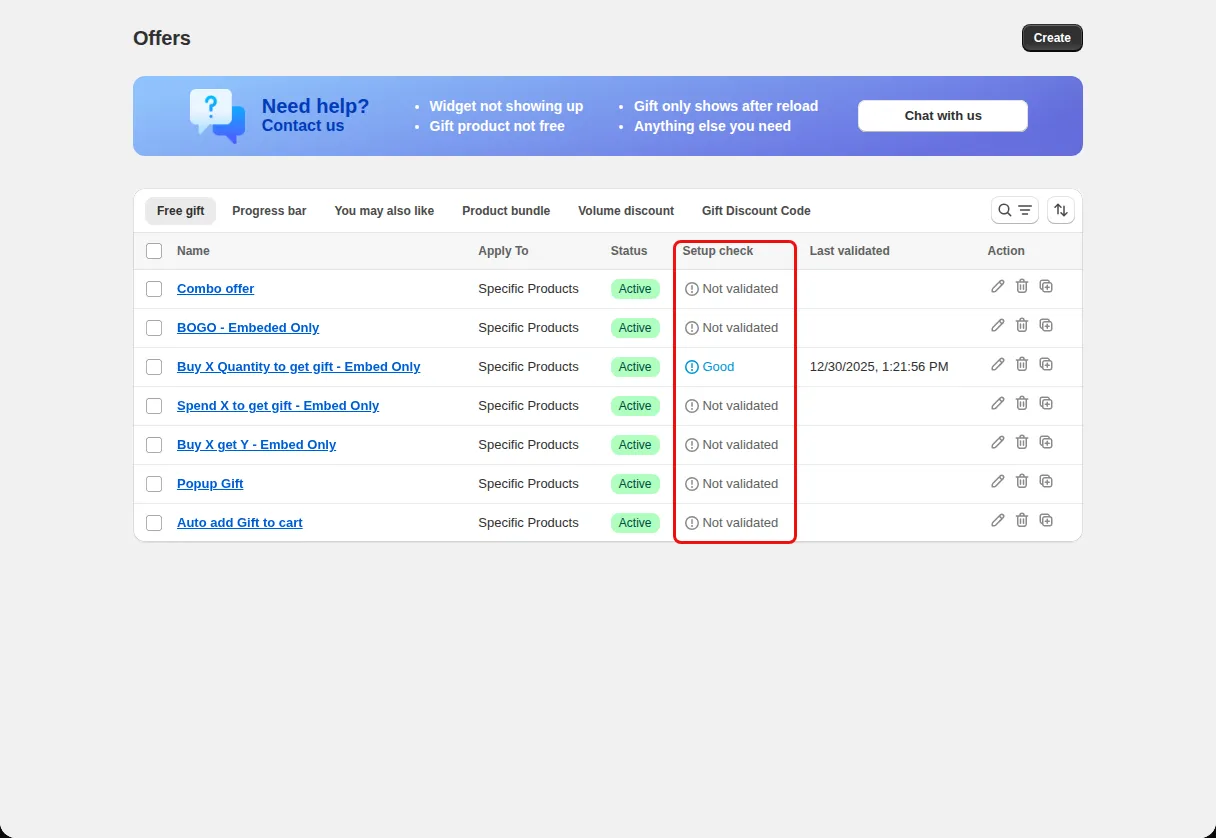
Task: Duplicate Spend X to get gift offer
Action: pos(1046,403)
